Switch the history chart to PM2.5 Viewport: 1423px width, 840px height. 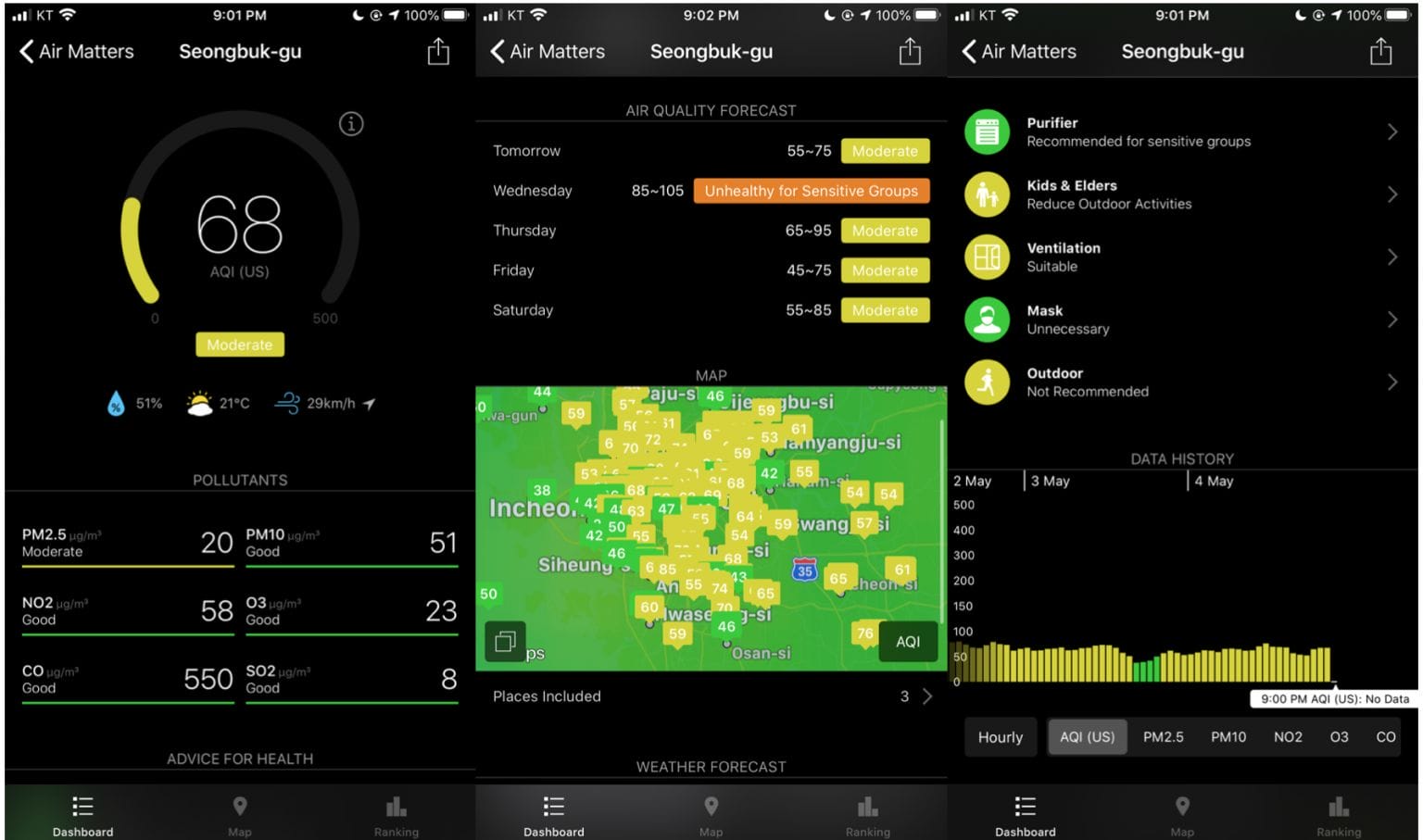tap(1163, 736)
